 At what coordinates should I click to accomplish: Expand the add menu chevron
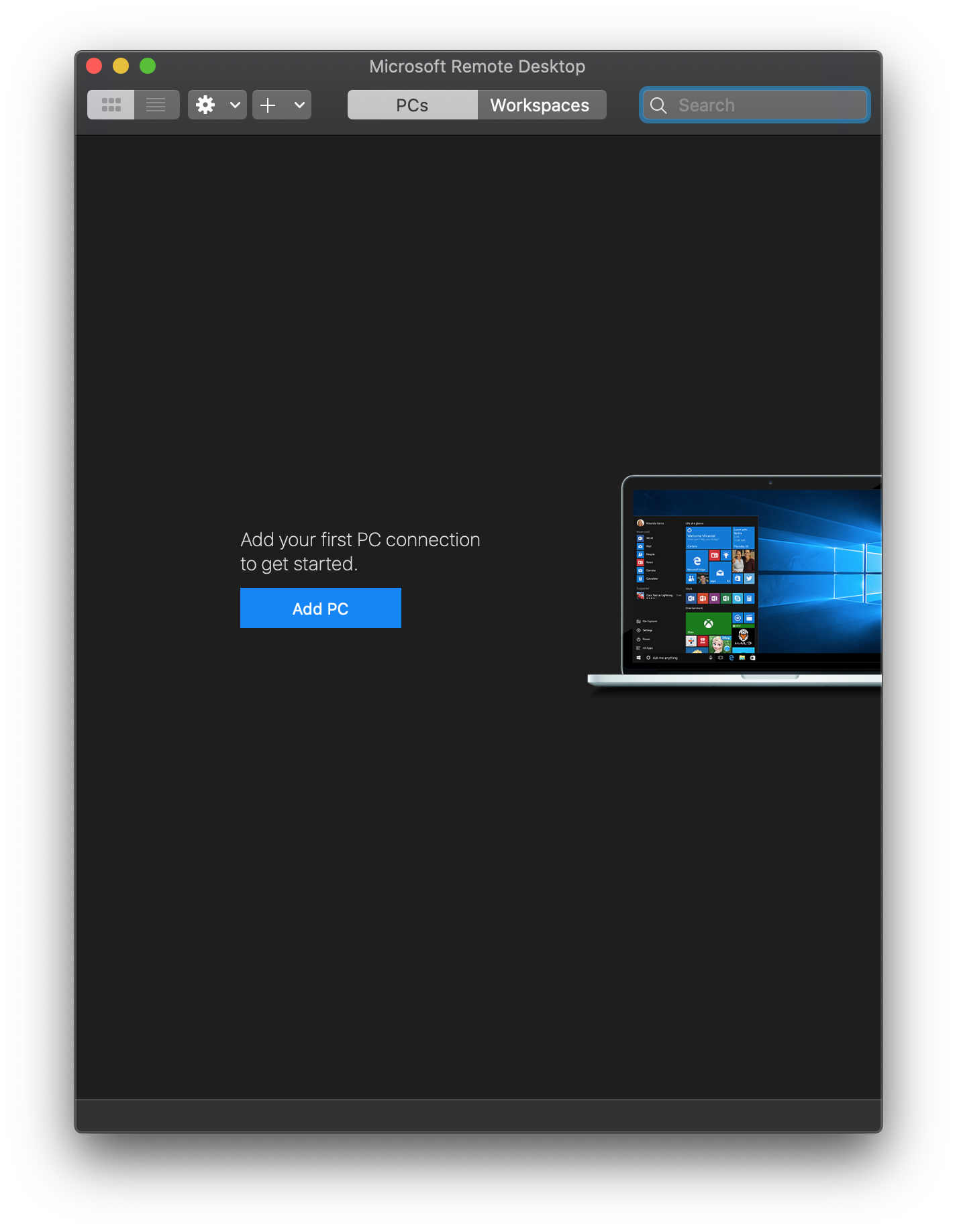click(x=299, y=105)
